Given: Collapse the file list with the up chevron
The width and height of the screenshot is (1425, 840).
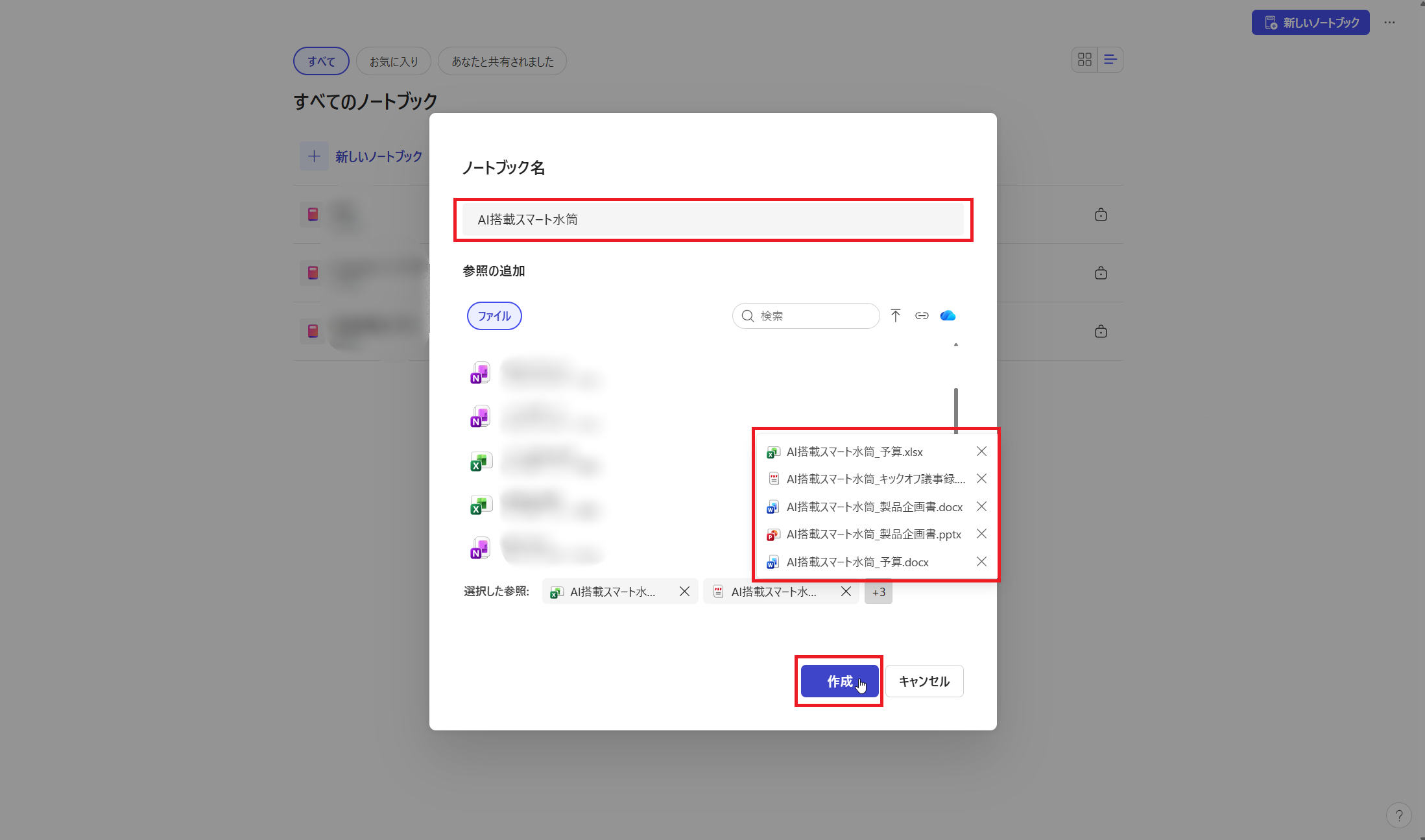Looking at the screenshot, I should tap(955, 344).
